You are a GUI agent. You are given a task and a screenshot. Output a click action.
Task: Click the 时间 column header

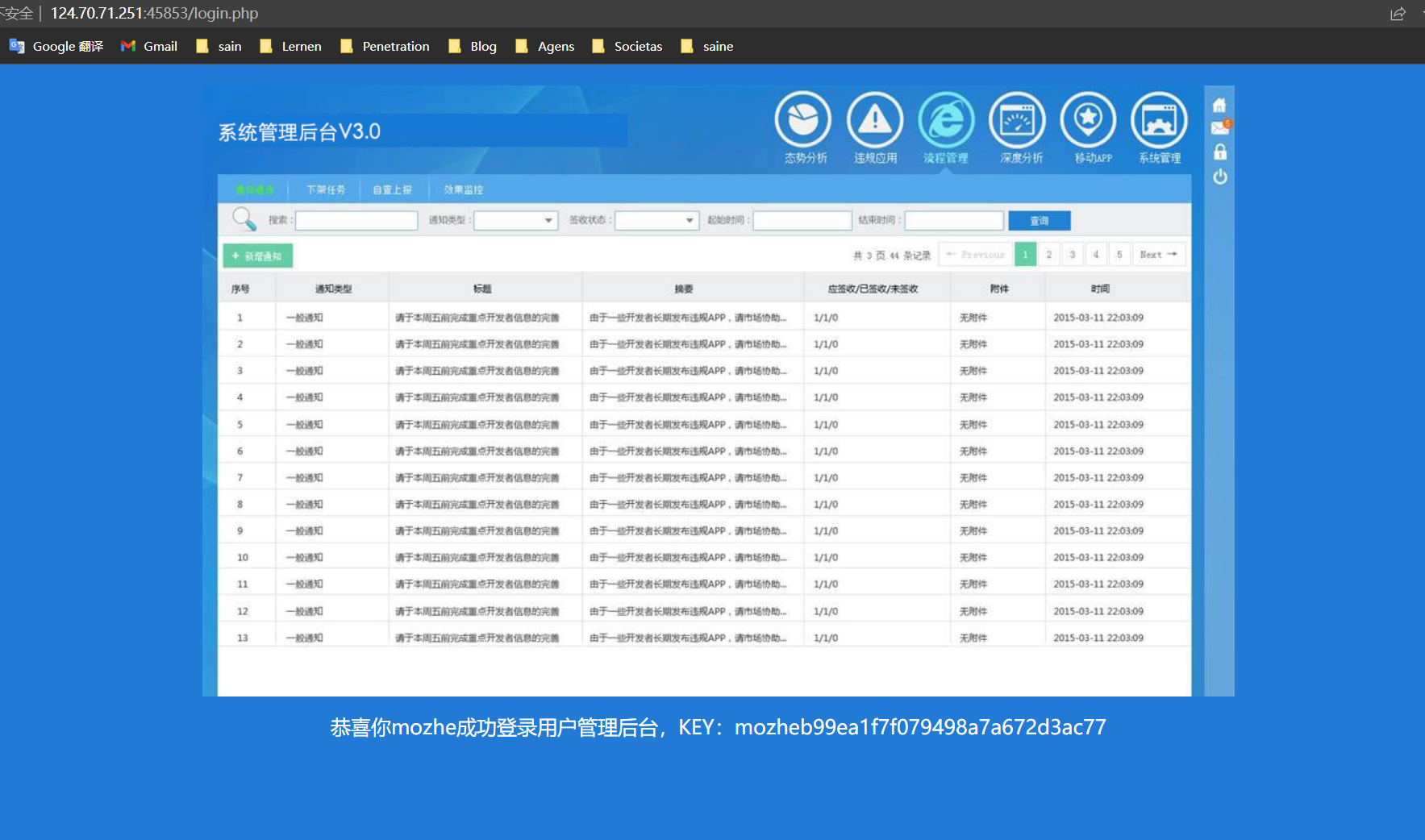[1100, 289]
